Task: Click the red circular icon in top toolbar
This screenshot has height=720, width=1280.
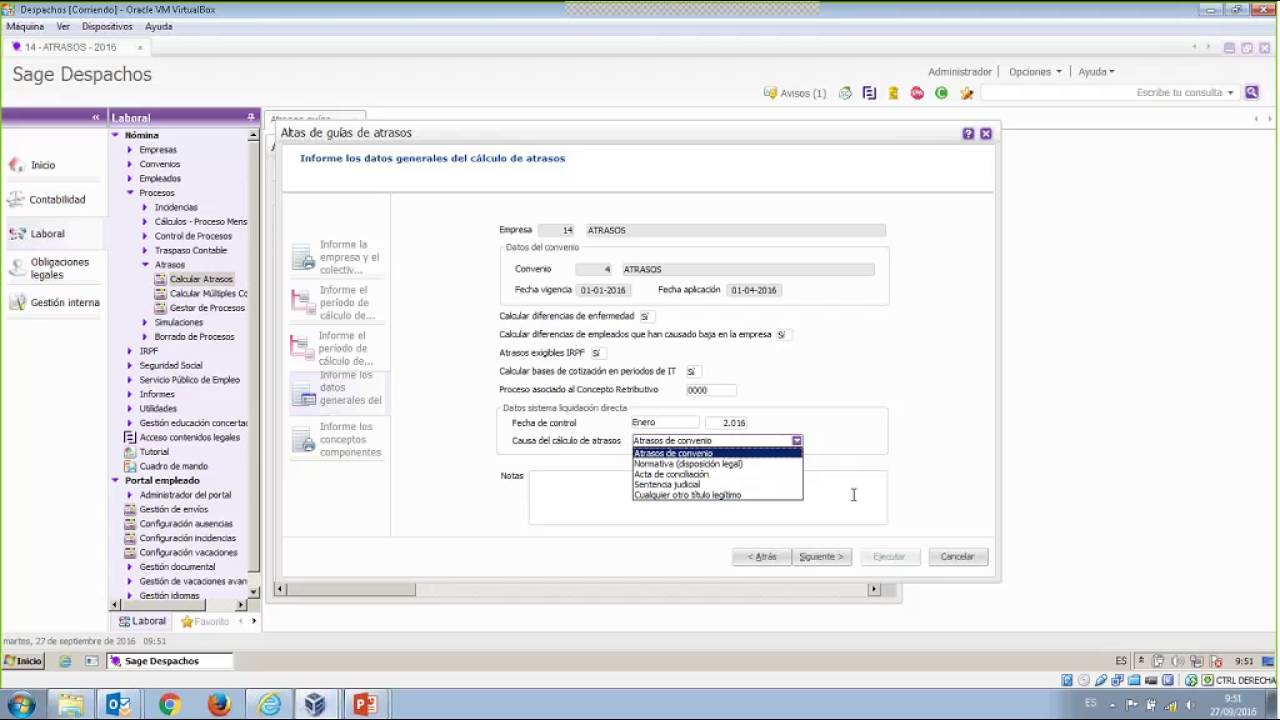Action: [917, 93]
